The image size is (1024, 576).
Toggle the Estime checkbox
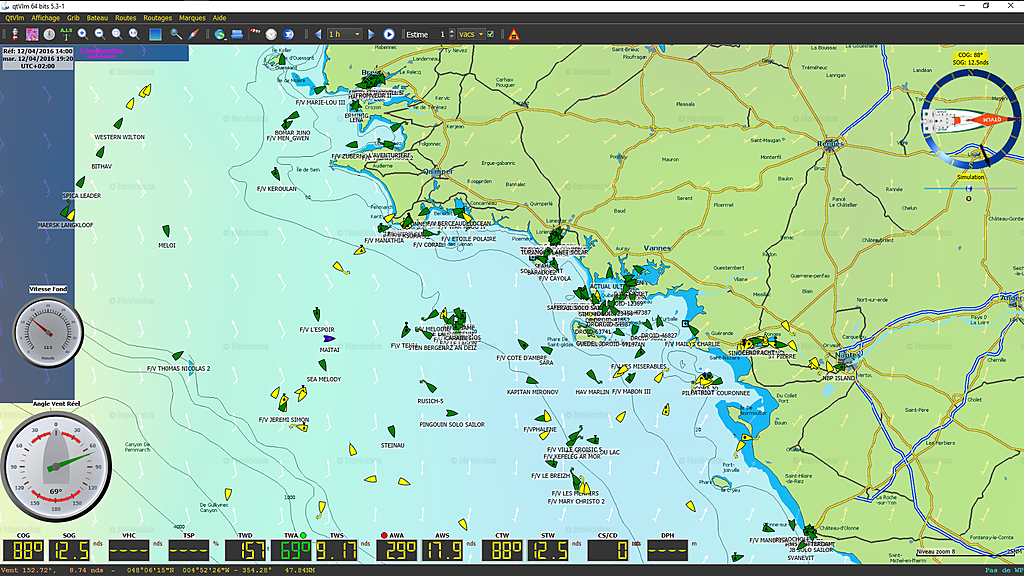[490, 34]
